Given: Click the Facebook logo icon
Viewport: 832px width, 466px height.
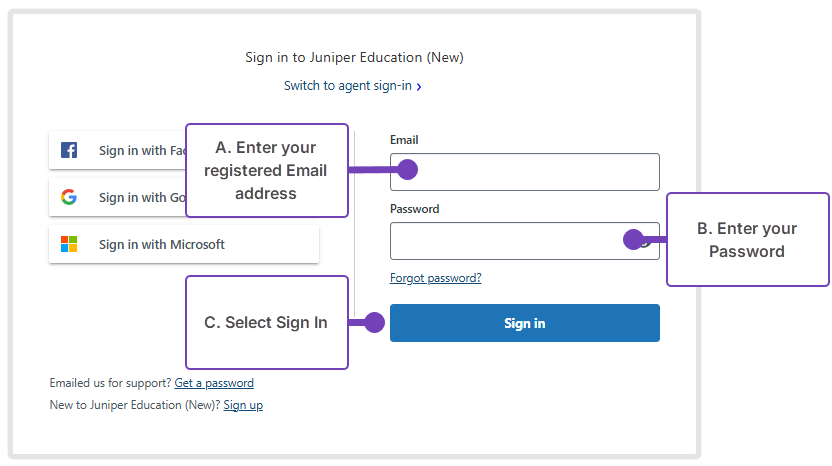Looking at the screenshot, I should pyautogui.click(x=69, y=150).
